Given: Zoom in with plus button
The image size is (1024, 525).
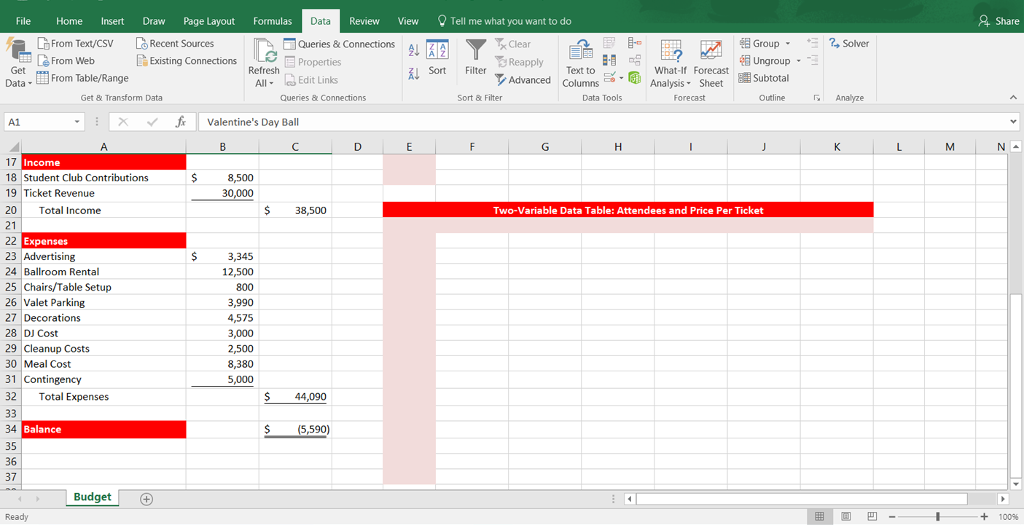Looking at the screenshot, I should pyautogui.click(x=984, y=517).
